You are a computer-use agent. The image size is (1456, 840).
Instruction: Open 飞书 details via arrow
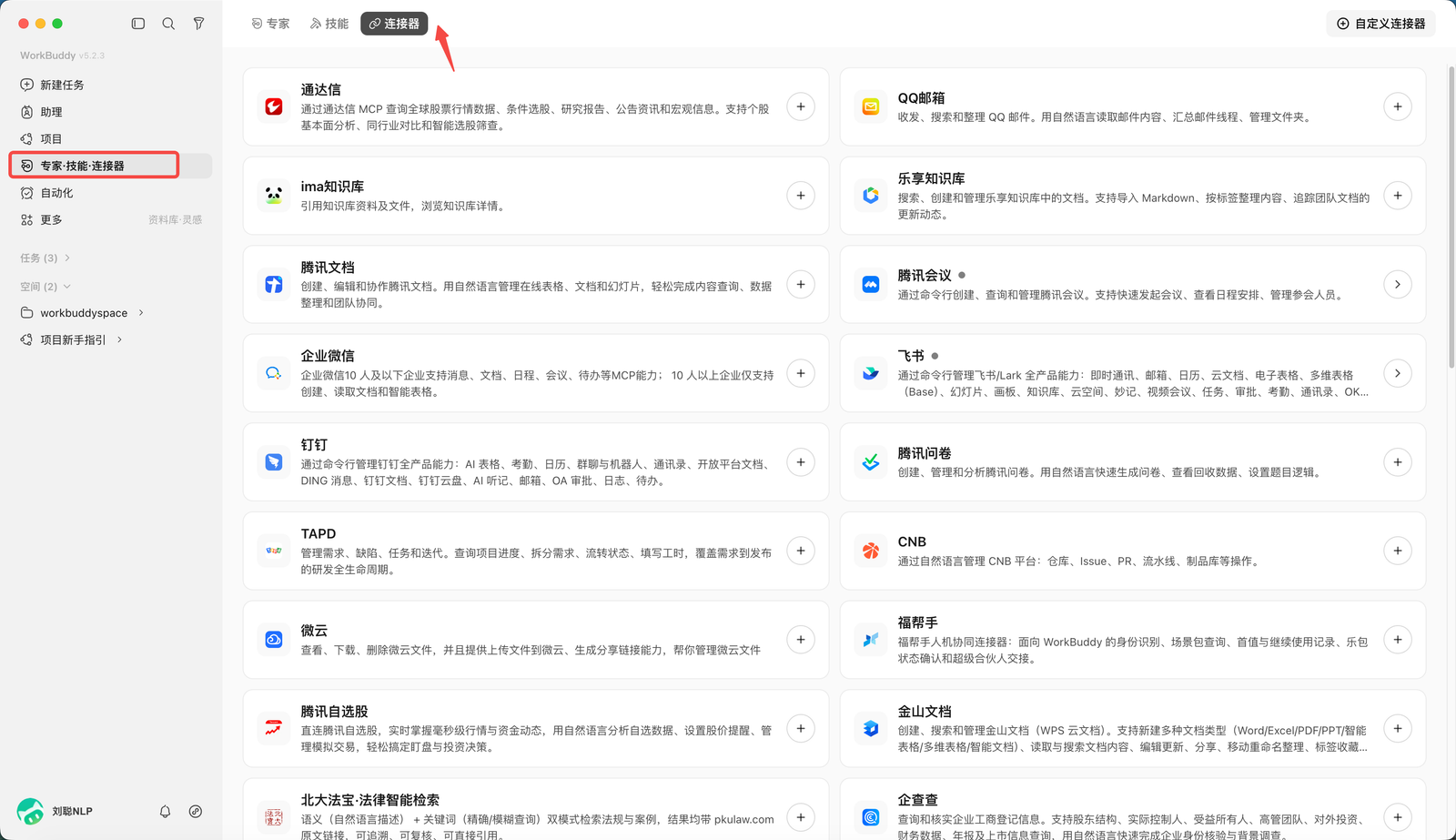(x=1398, y=373)
